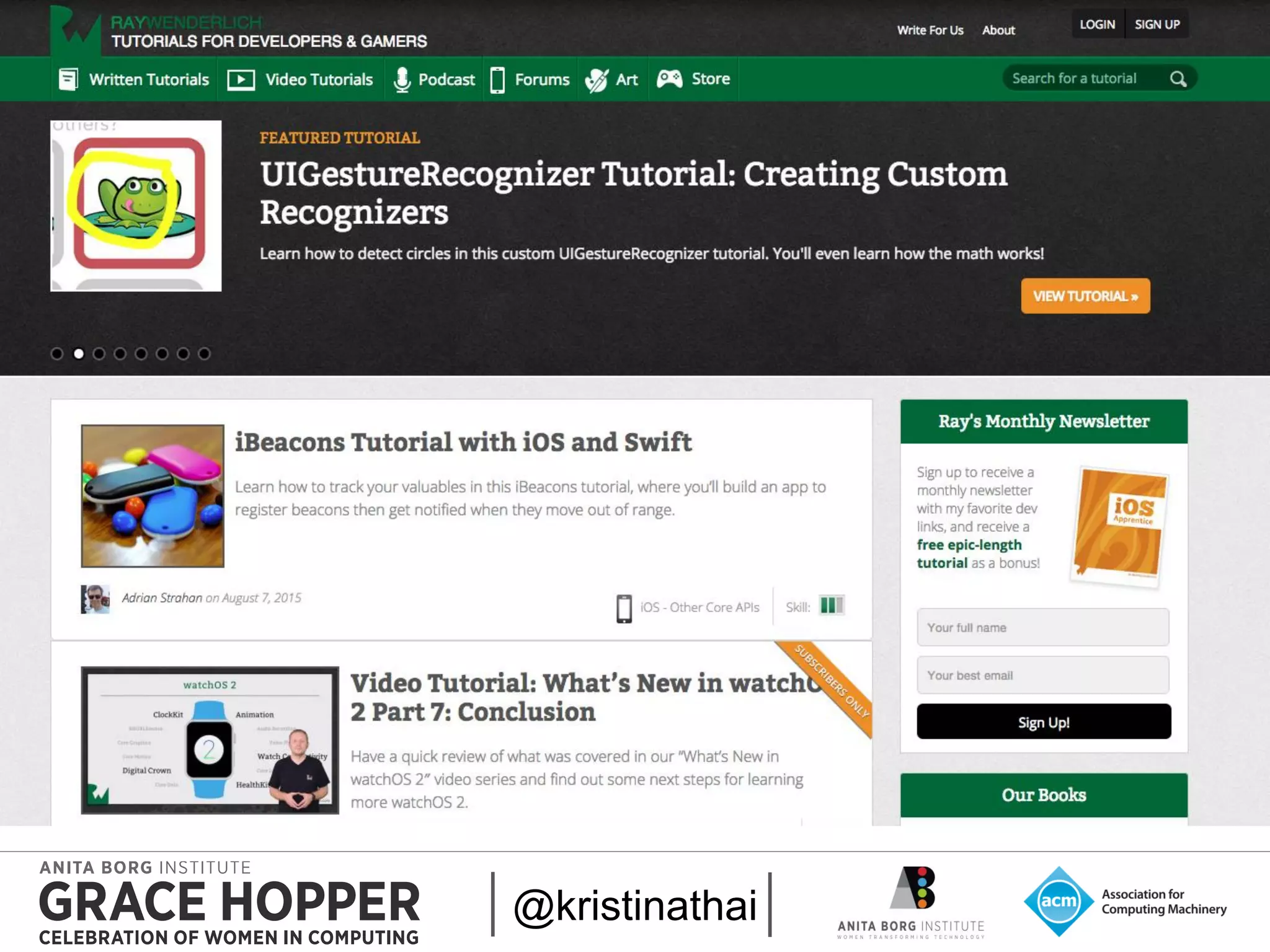The image size is (1270, 952).
Task: Click the Video Tutorials play icon
Action: point(241,79)
